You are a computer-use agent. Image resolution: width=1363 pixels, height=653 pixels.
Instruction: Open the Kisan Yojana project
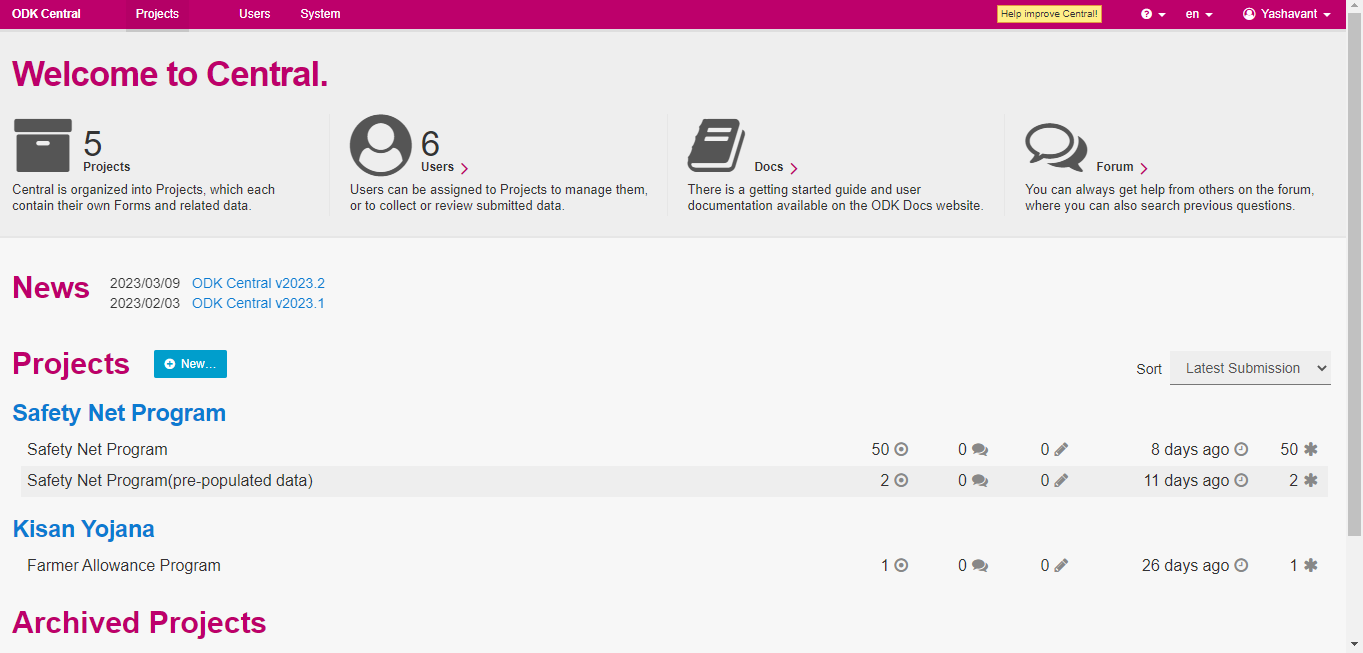[83, 529]
